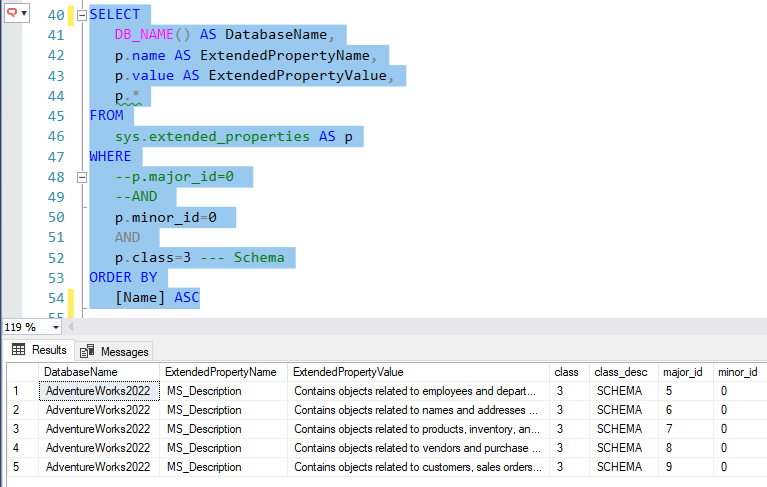Select the major_id column header
The height and width of the screenshot is (487, 767).
(x=685, y=372)
